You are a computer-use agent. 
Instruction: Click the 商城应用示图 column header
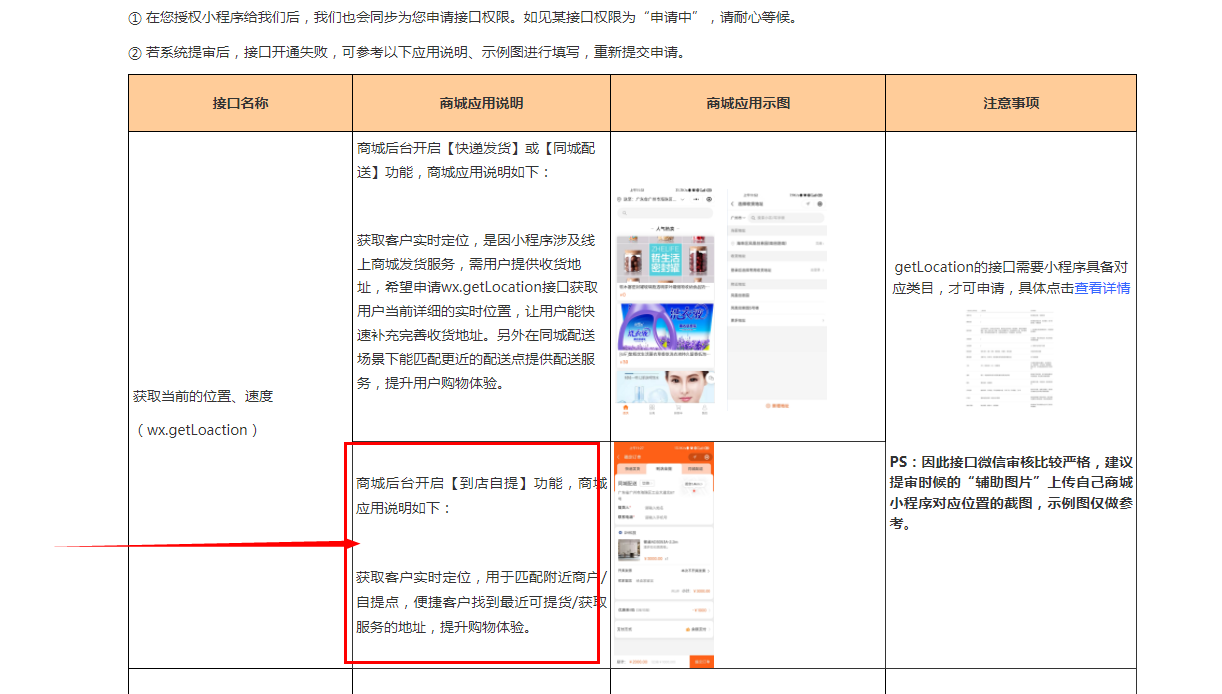pyautogui.click(x=747, y=103)
